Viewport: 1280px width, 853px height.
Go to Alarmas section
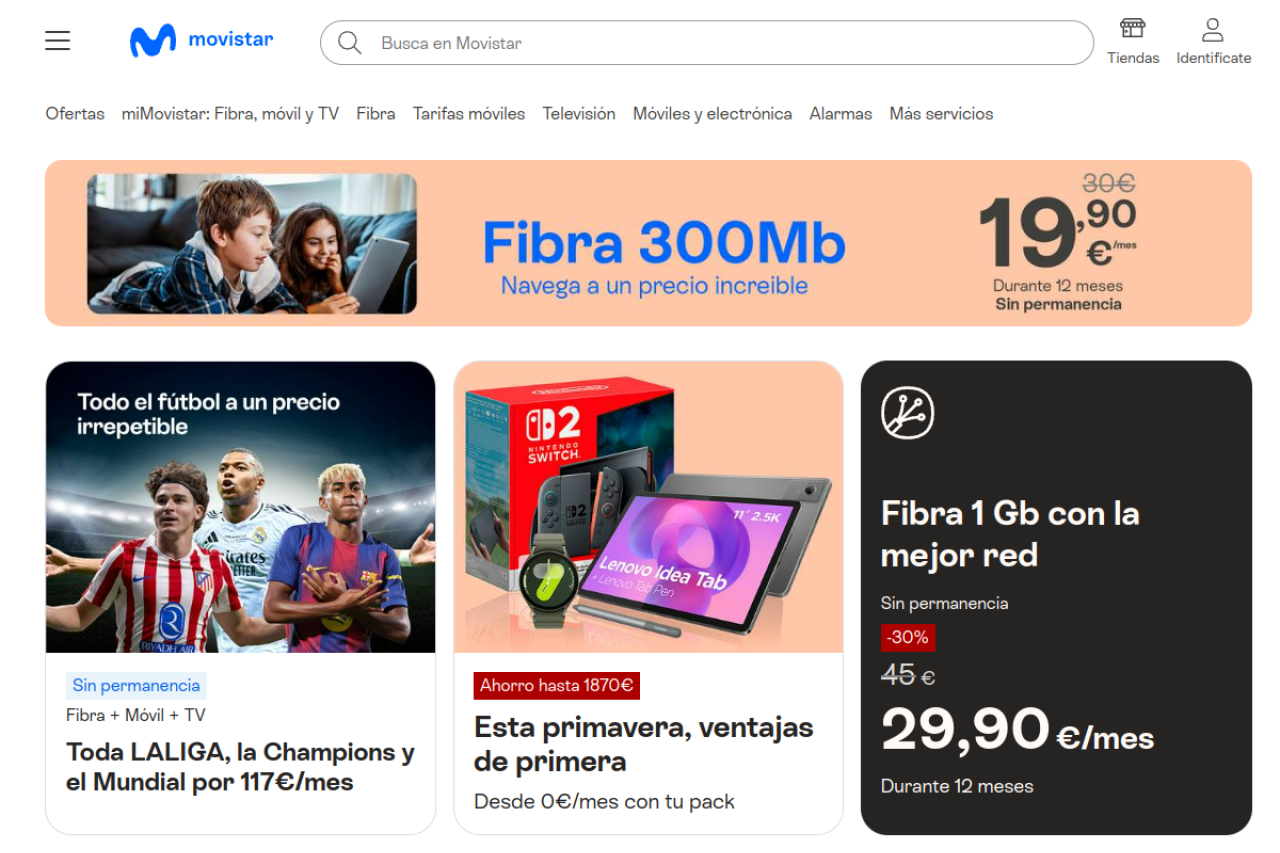click(841, 114)
